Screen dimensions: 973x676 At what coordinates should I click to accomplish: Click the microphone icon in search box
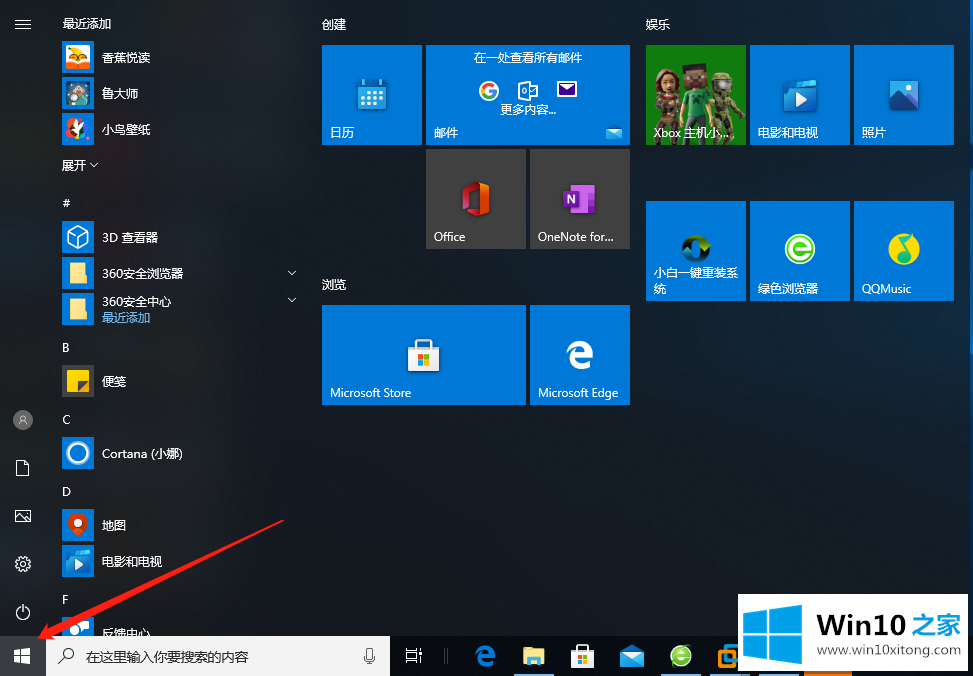pyautogui.click(x=369, y=656)
